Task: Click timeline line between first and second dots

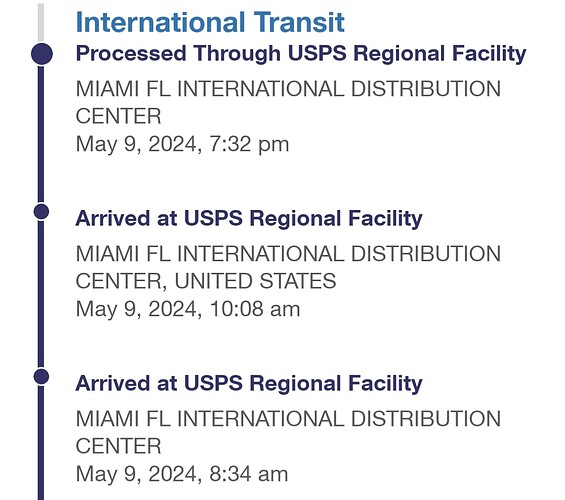Action: (x=41, y=134)
